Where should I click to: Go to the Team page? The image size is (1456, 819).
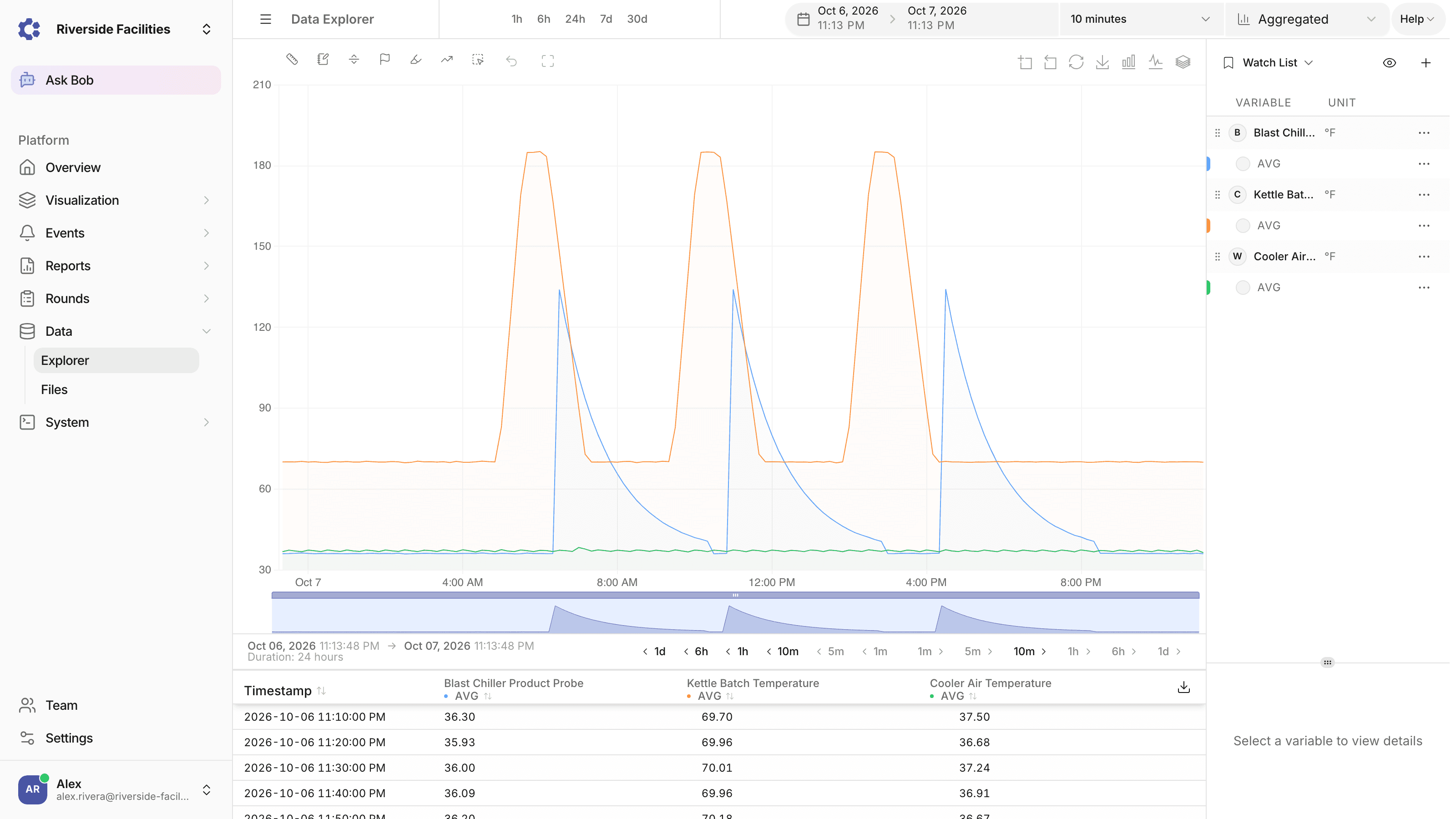pyautogui.click(x=115, y=705)
